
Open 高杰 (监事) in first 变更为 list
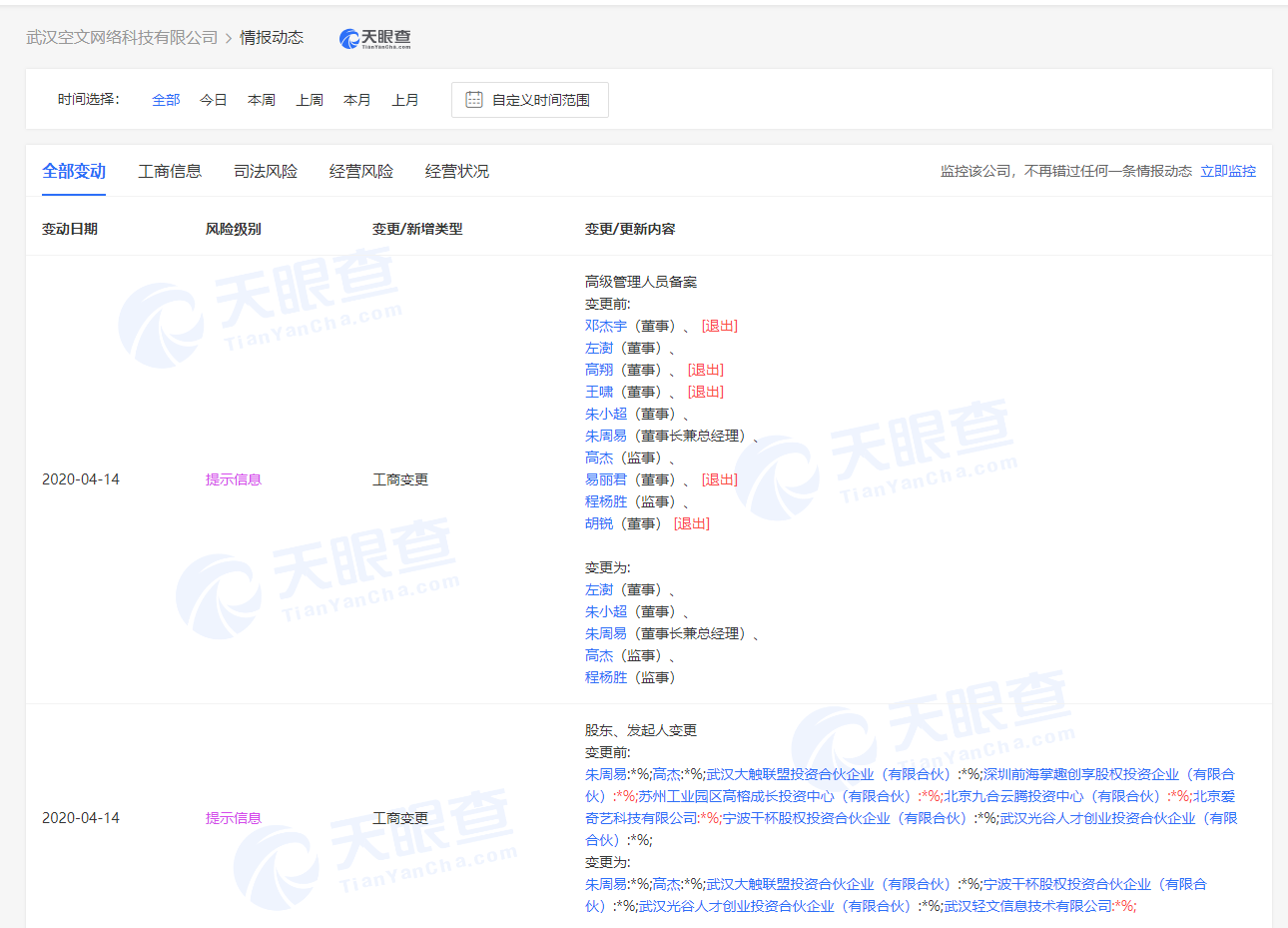(599, 655)
